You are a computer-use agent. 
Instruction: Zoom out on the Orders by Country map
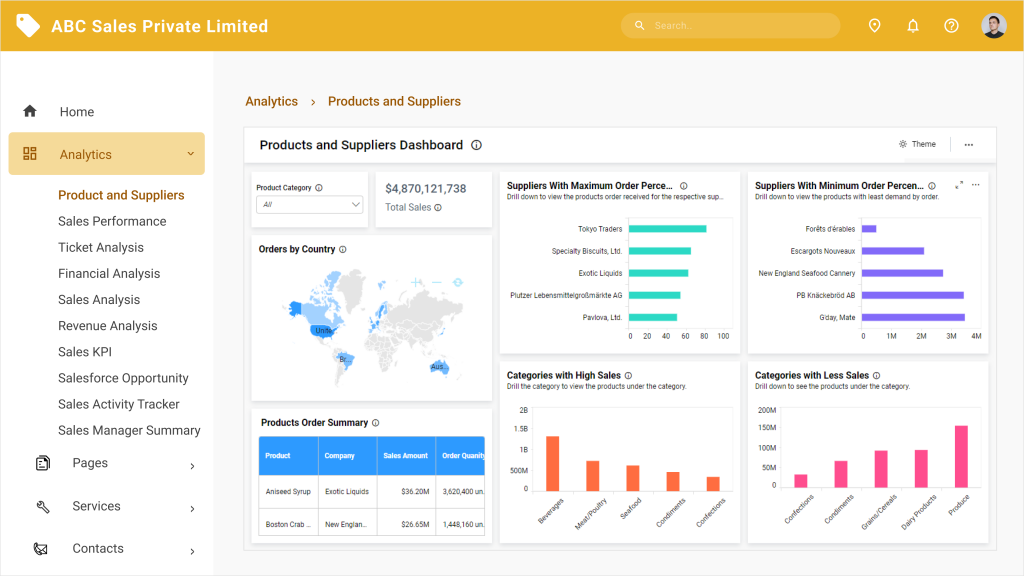click(x=437, y=282)
